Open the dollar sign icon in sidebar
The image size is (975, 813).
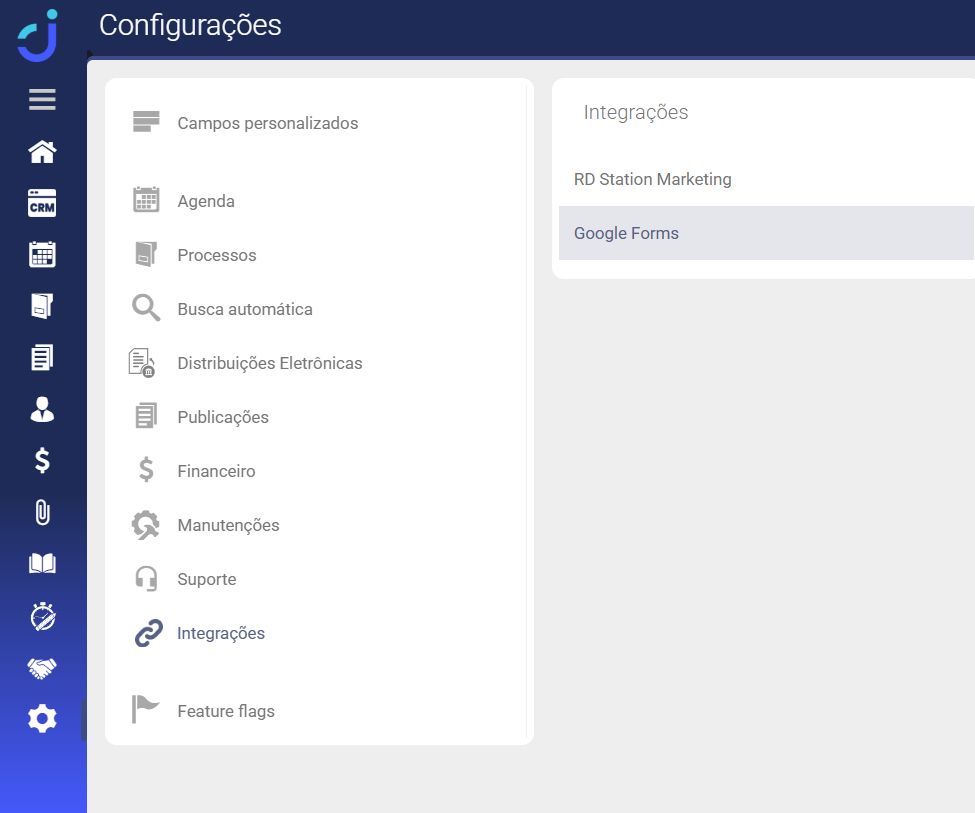[x=42, y=460]
